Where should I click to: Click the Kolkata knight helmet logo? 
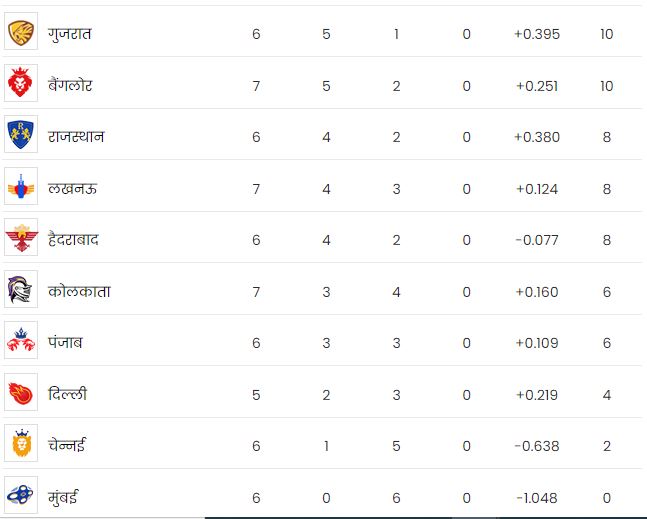21,291
